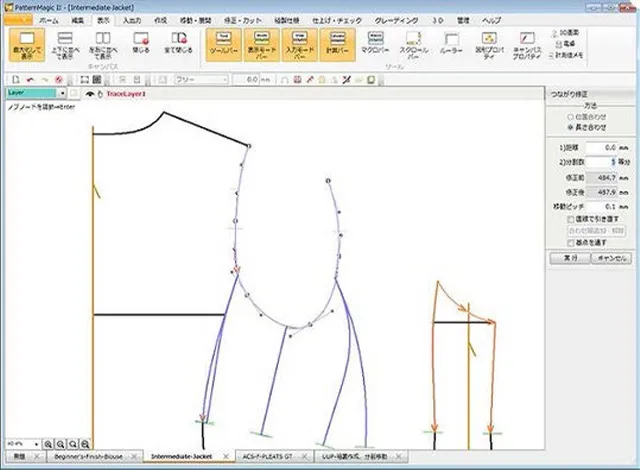This screenshot has width=640, height=470.
Task: Enable the 直線で引き直す checkbox
Action: pyautogui.click(x=570, y=217)
